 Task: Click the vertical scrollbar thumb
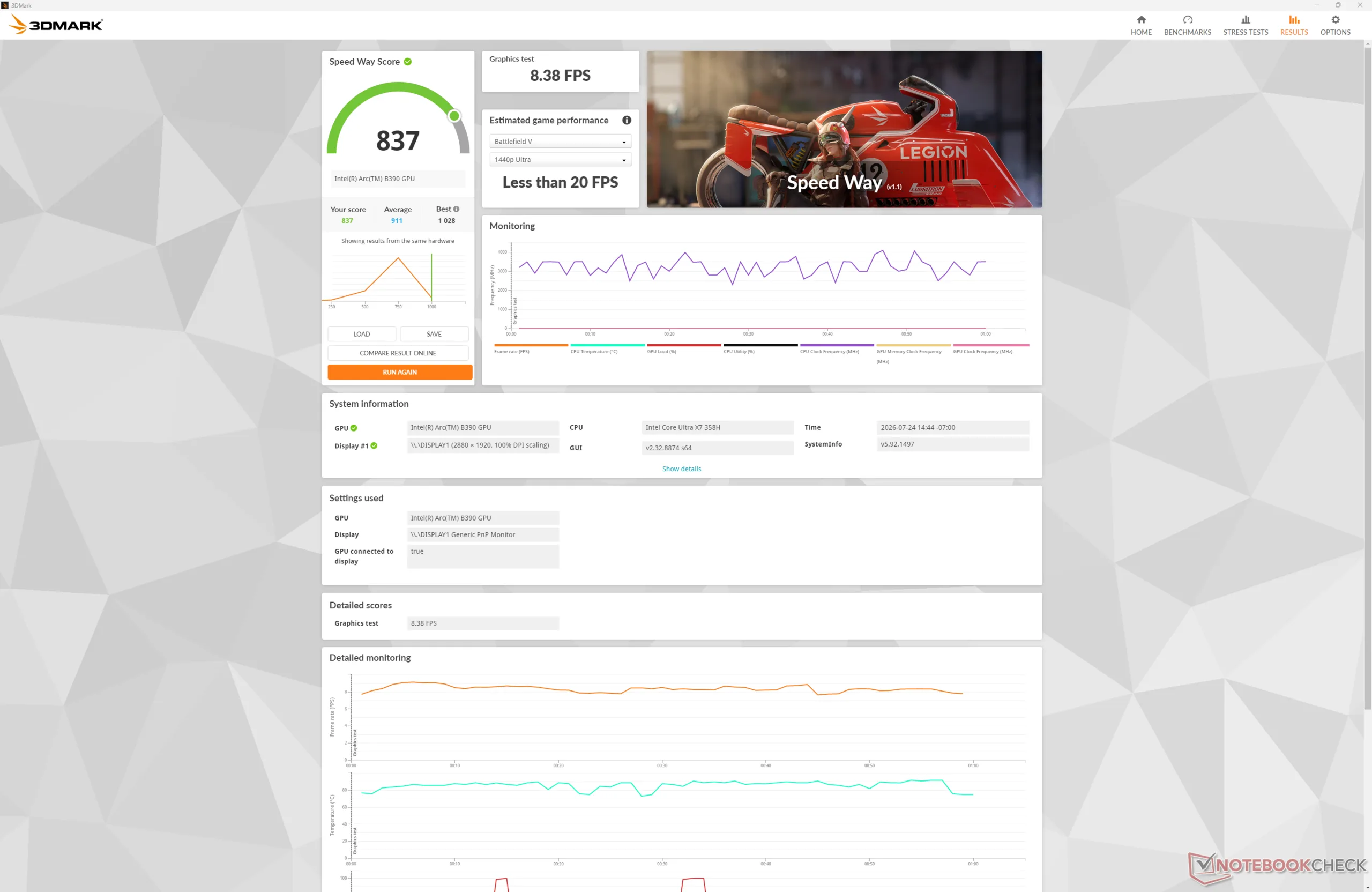(x=1367, y=378)
